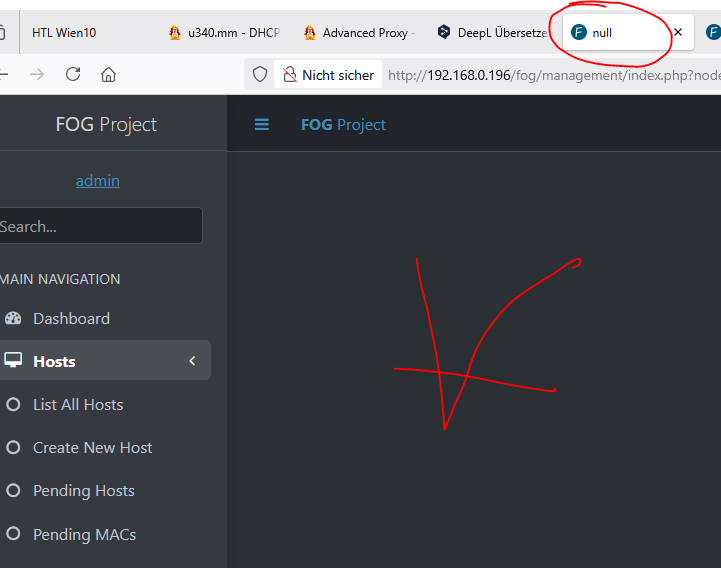The height and width of the screenshot is (568, 721).
Task: Open the admin user link
Action: tap(97, 180)
